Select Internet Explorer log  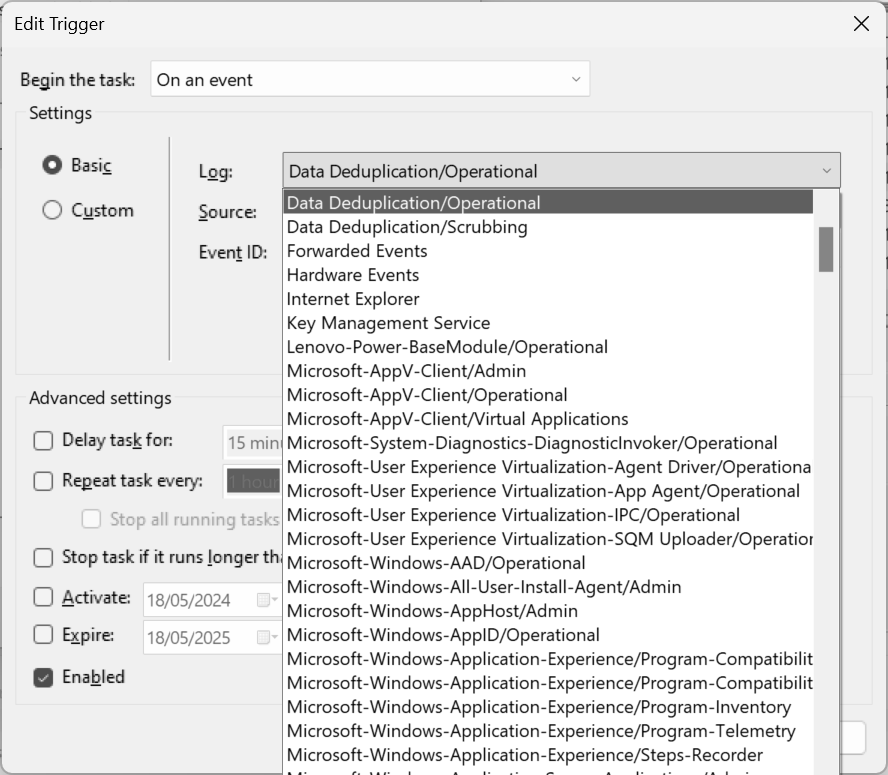point(548,299)
